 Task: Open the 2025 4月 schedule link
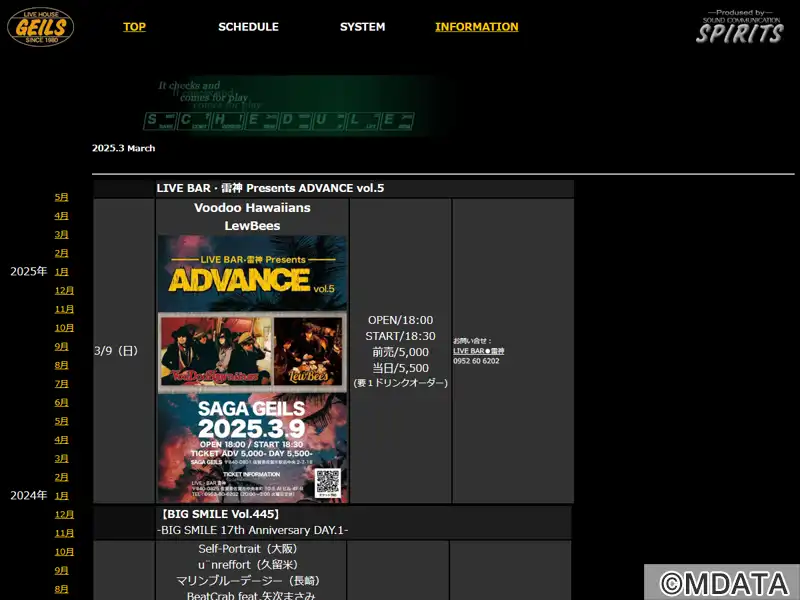coord(61,216)
